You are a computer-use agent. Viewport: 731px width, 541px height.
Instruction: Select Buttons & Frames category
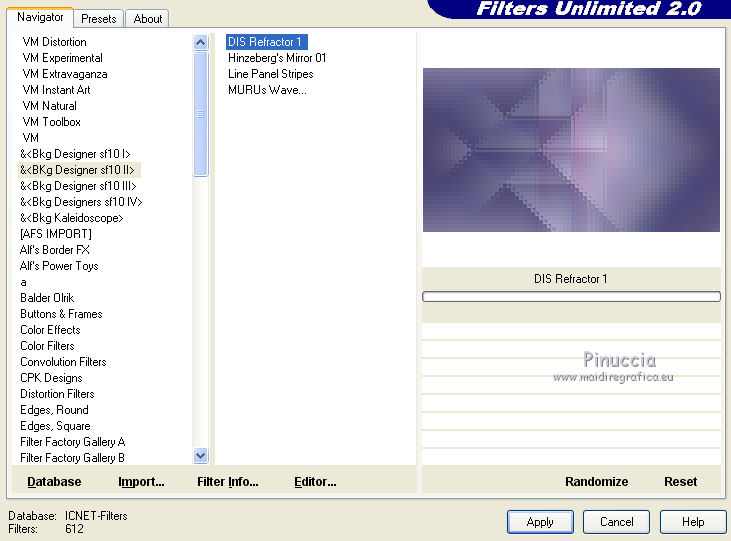click(x=61, y=314)
